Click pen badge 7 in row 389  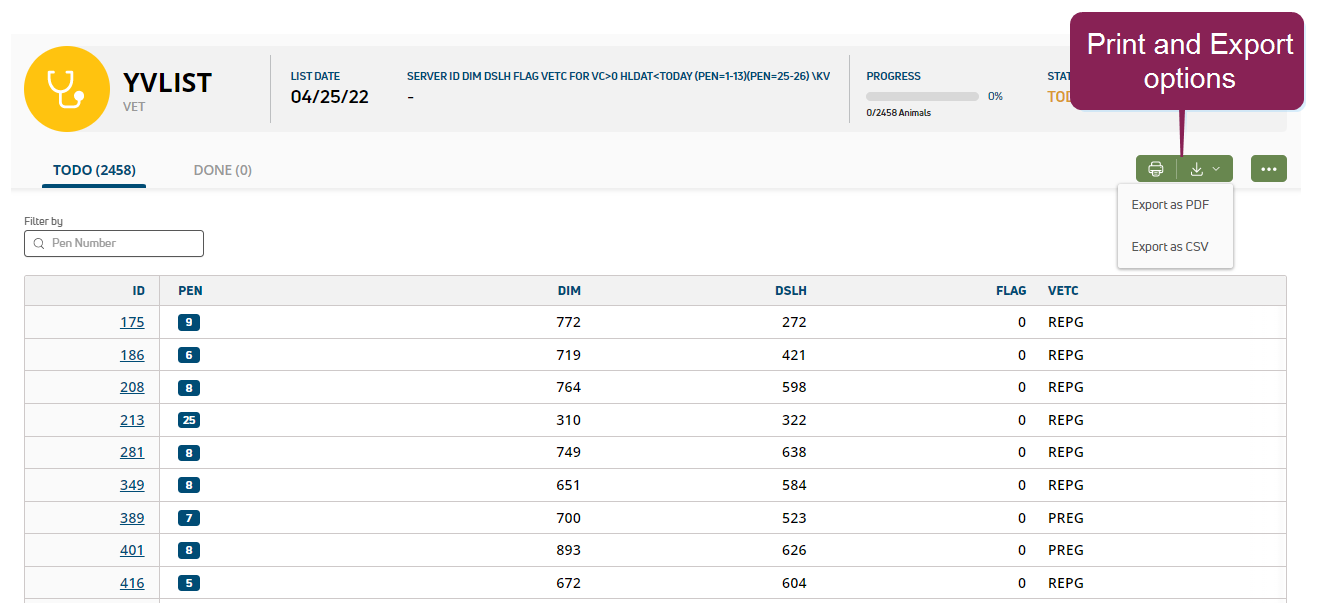tap(189, 518)
